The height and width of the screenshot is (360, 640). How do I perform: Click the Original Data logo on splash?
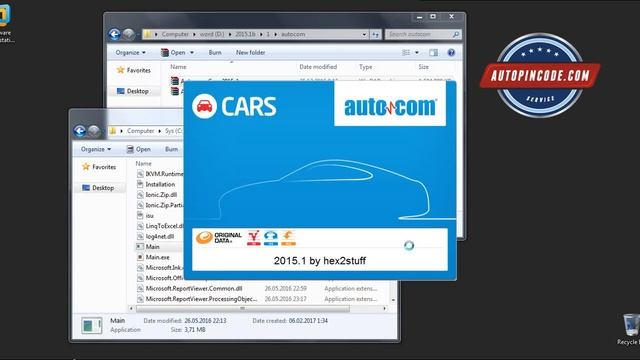click(x=219, y=238)
